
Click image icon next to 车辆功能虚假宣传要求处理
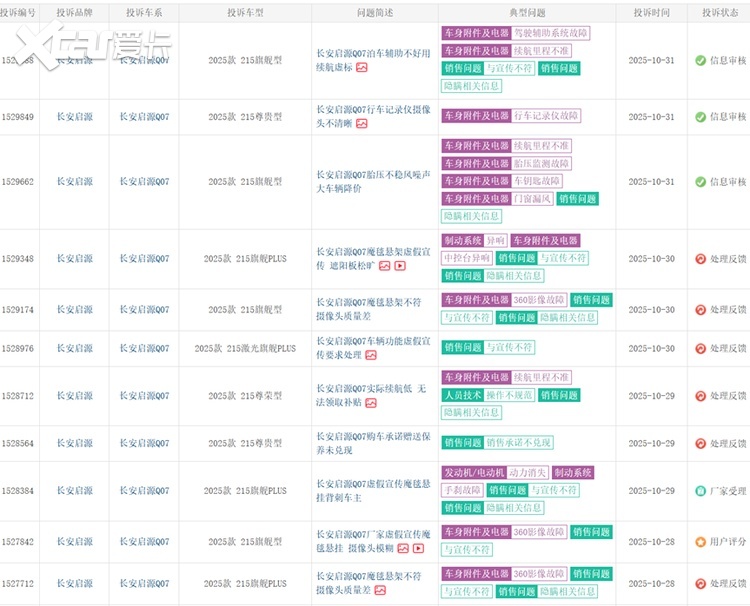coord(371,355)
